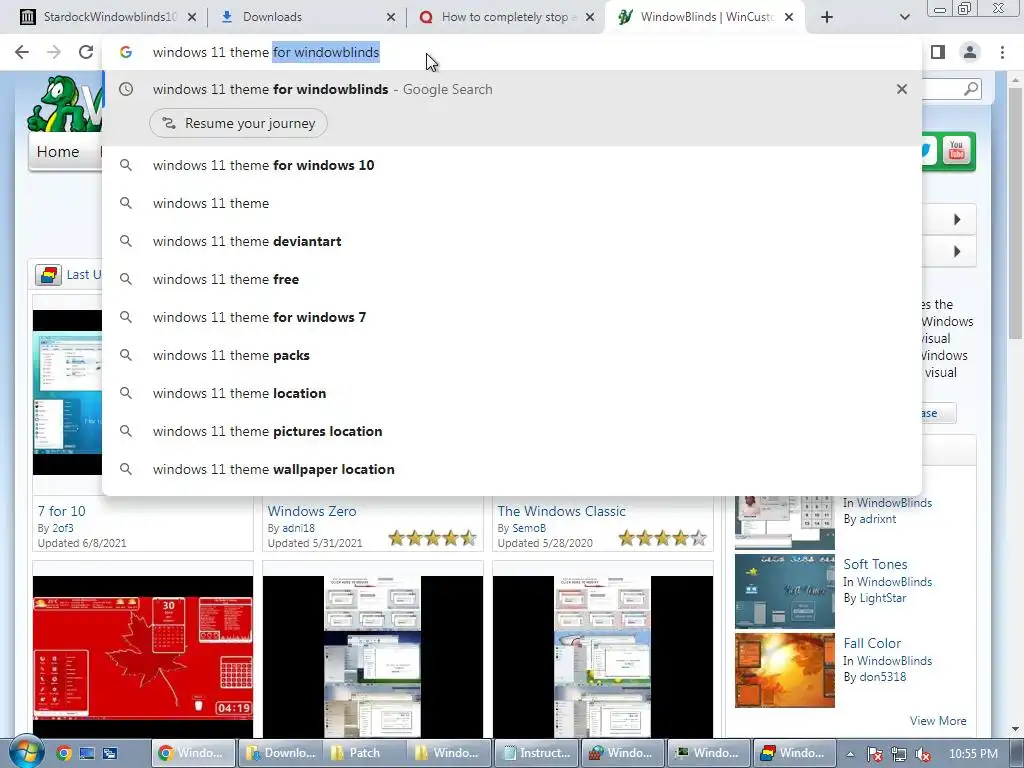Open the Chrome profile avatar
This screenshot has height=768, width=1024.
click(x=970, y=52)
